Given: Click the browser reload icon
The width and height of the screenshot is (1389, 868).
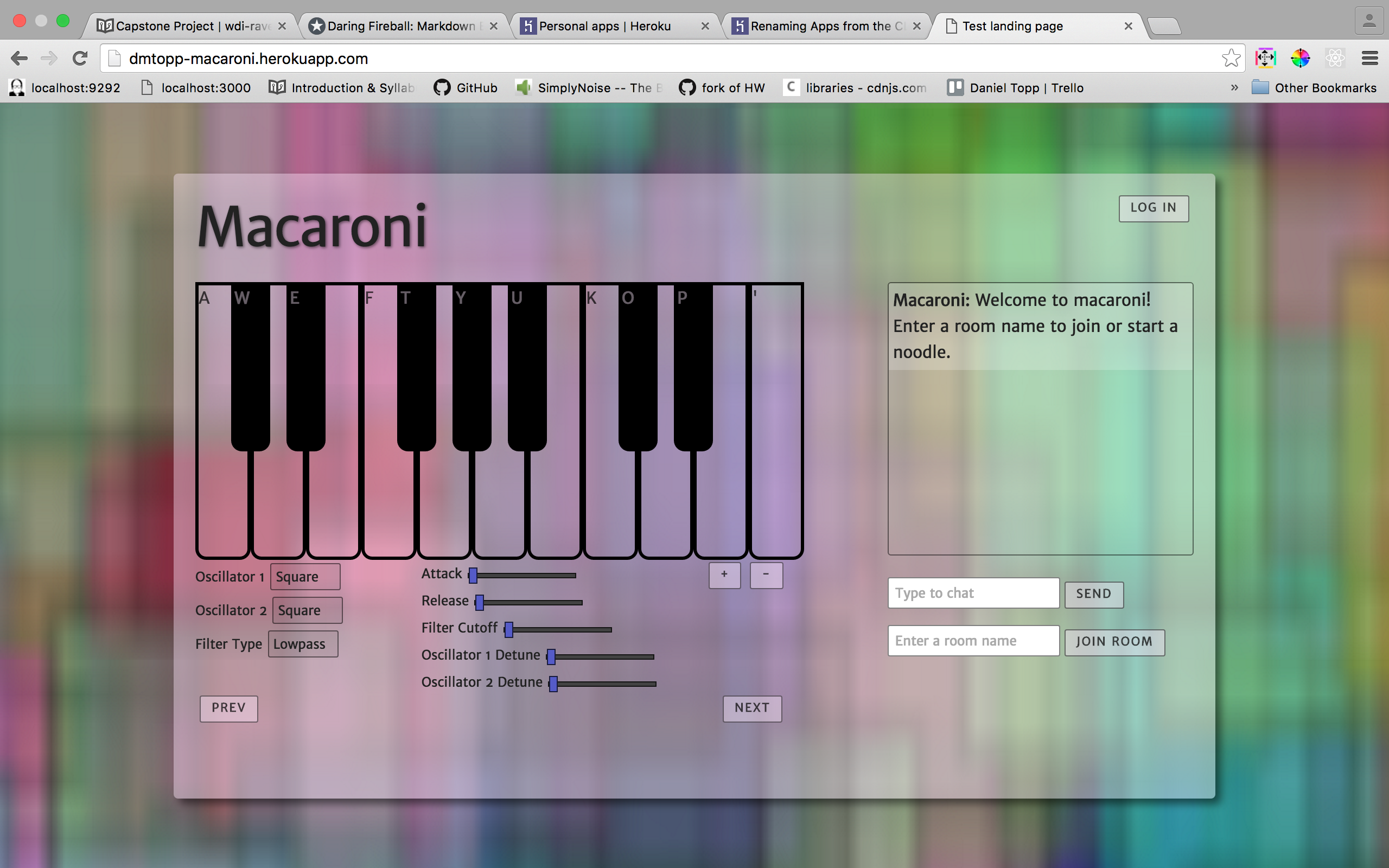Looking at the screenshot, I should point(80,58).
